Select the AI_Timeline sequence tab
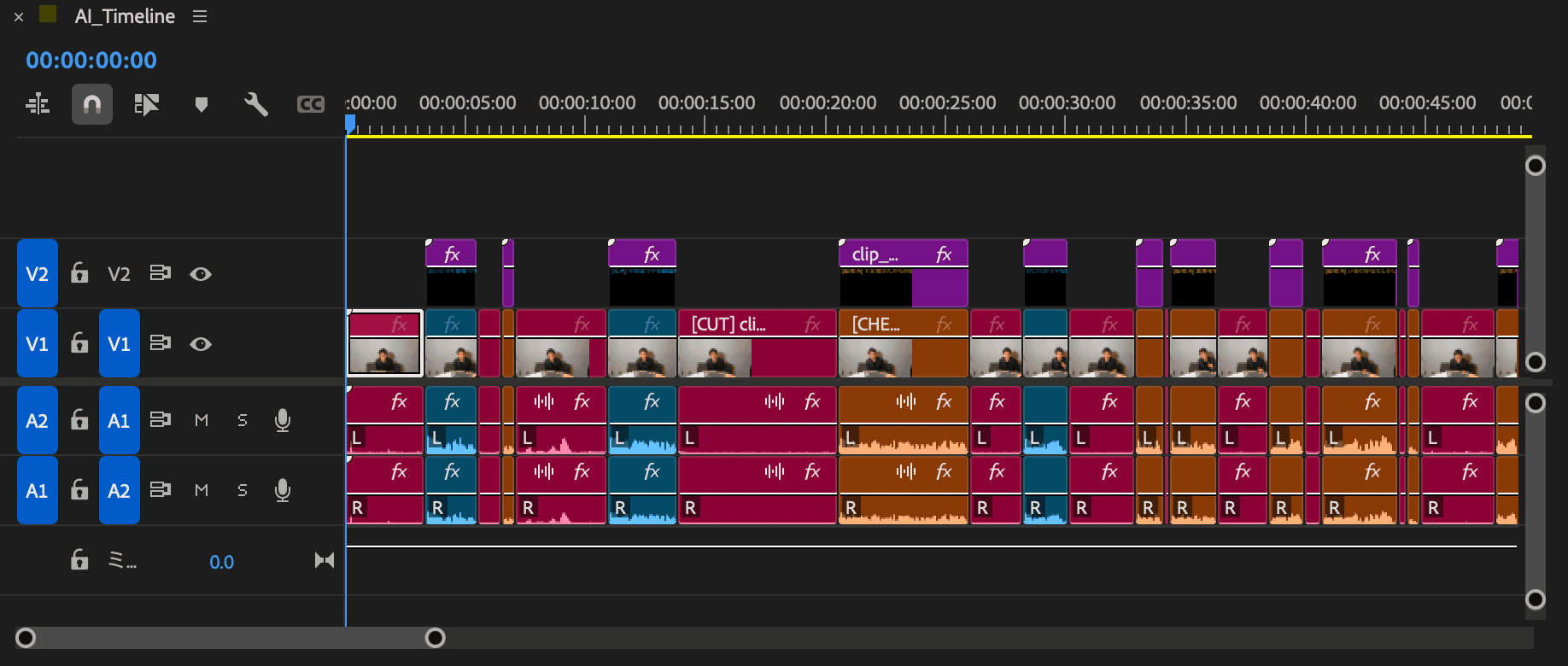Viewport: 1568px width, 666px height. 125,16
